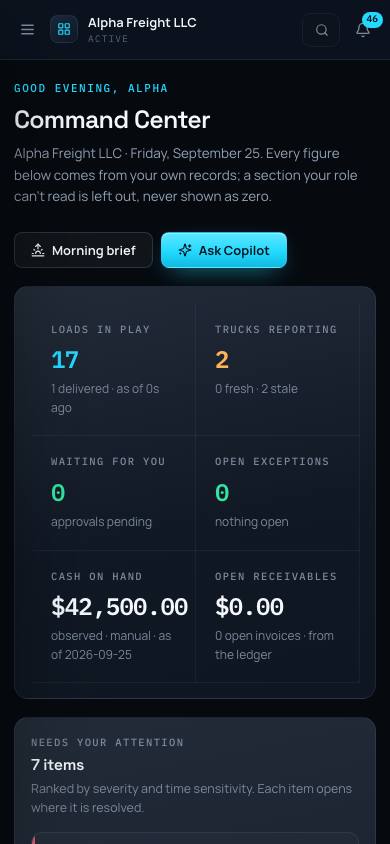Launch Ask Copilot
Screen dimensions: 390x844
point(224,250)
